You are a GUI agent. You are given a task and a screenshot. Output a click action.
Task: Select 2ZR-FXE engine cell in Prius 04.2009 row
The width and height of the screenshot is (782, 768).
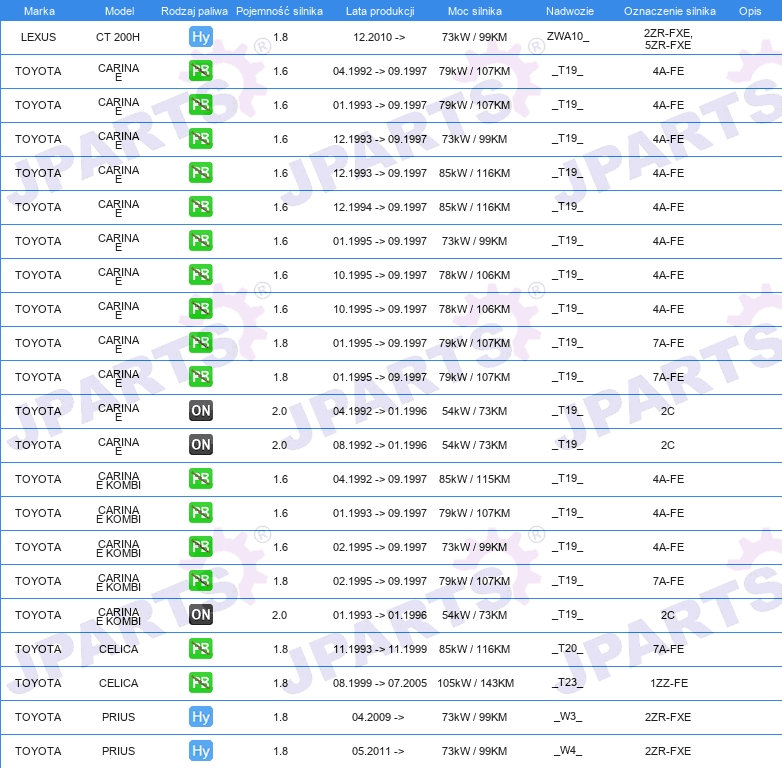(668, 717)
